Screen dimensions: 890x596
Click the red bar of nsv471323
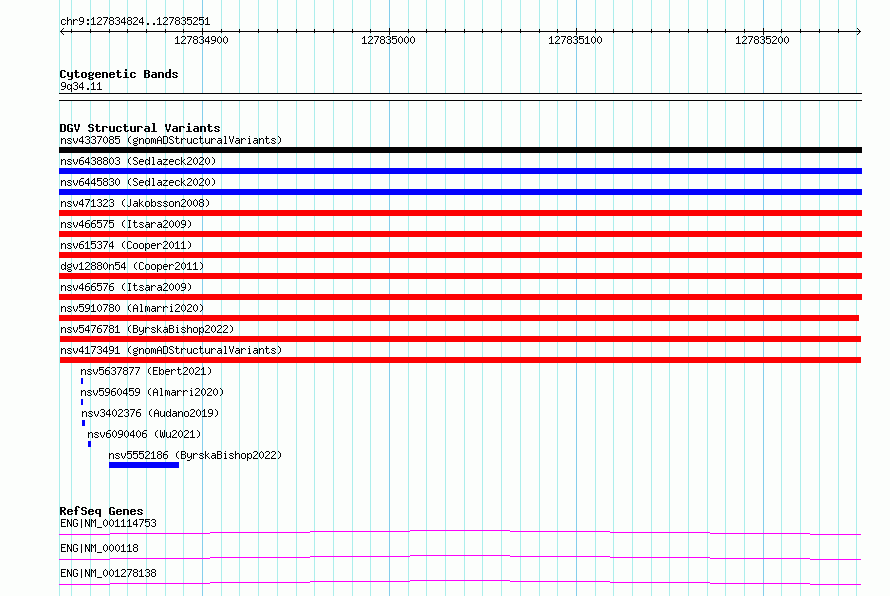click(460, 213)
